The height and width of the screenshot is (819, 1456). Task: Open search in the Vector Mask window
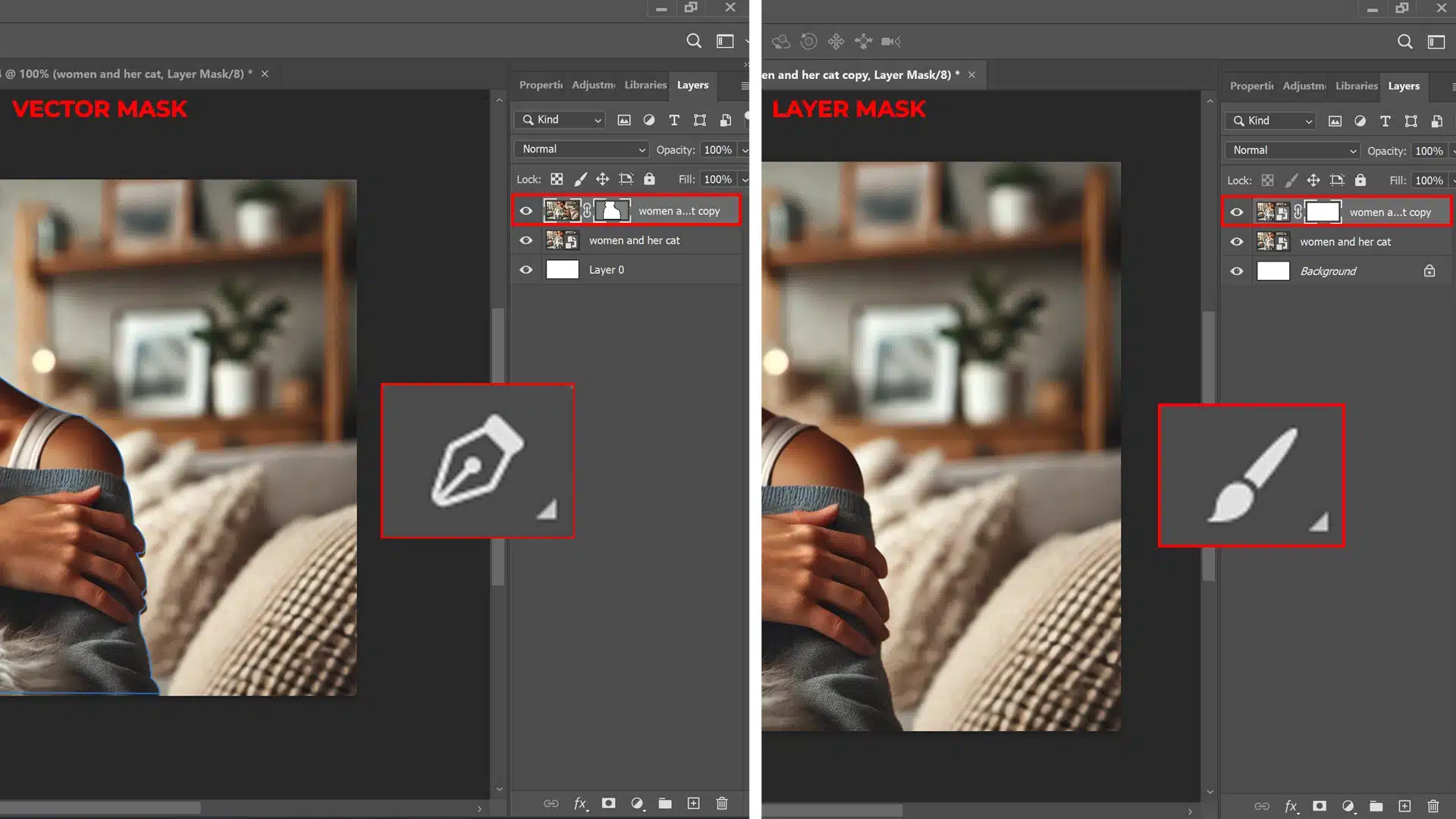point(694,41)
